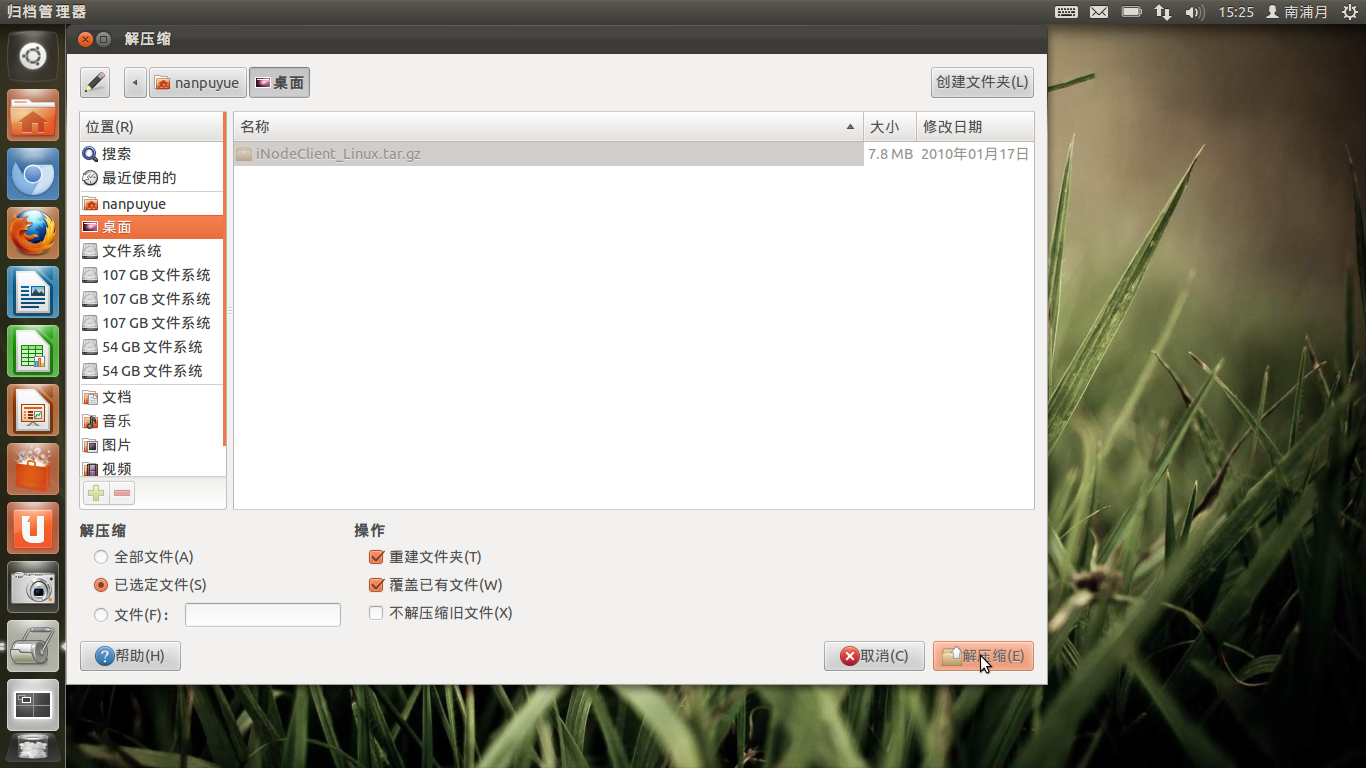Click the 解压缩(E) extract button
The width and height of the screenshot is (1366, 768).
click(983, 656)
